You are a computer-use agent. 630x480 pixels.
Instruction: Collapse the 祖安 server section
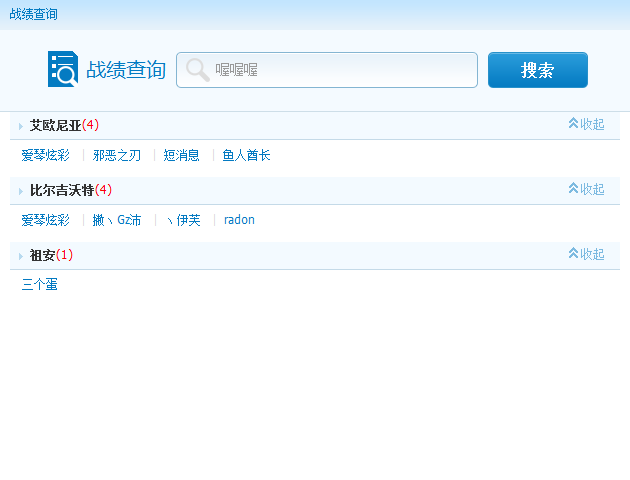[586, 254]
